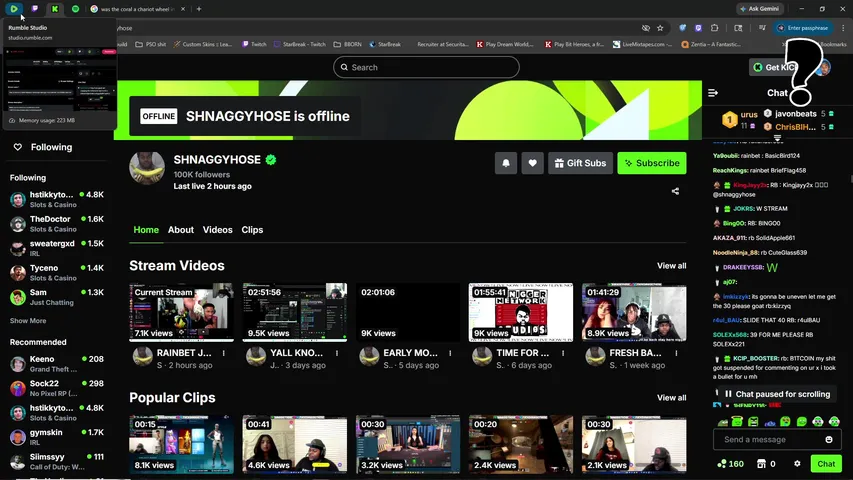Resume chat via 'Chat paused for scrolling'
853x480 pixels.
tap(777, 394)
